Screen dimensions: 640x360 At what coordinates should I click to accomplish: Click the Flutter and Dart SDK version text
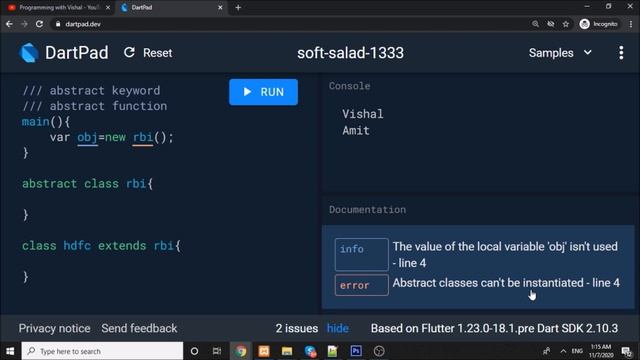(x=494, y=328)
